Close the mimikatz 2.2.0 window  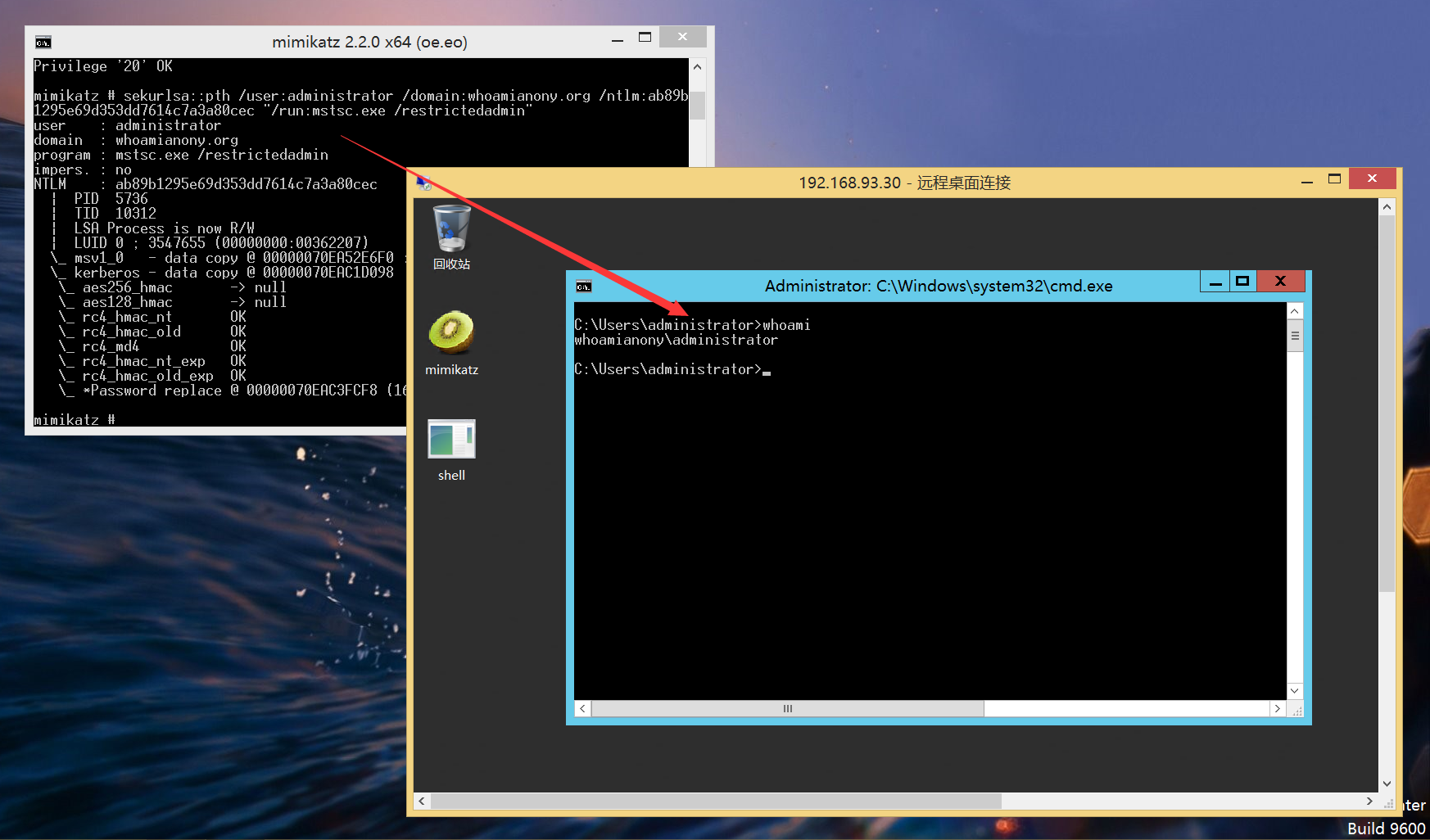[682, 37]
